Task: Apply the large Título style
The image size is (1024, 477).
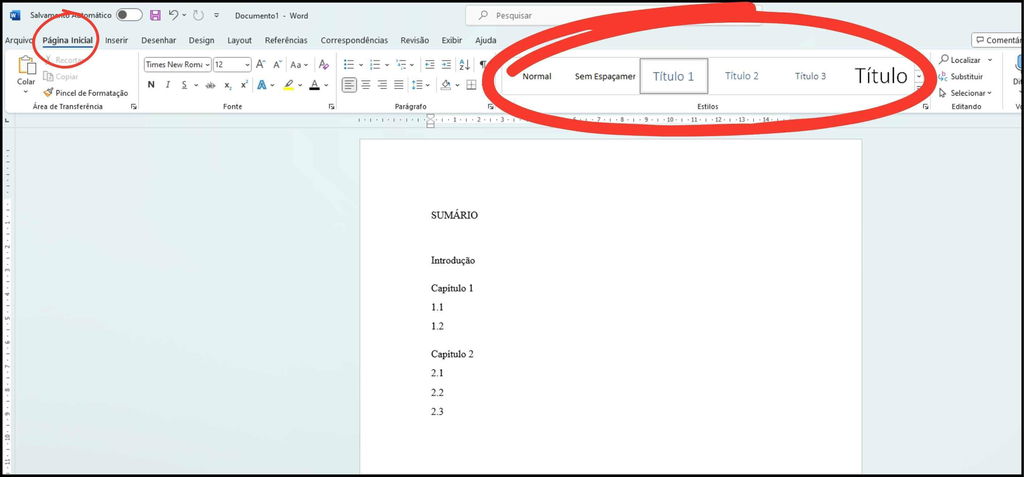Action: pos(881,76)
